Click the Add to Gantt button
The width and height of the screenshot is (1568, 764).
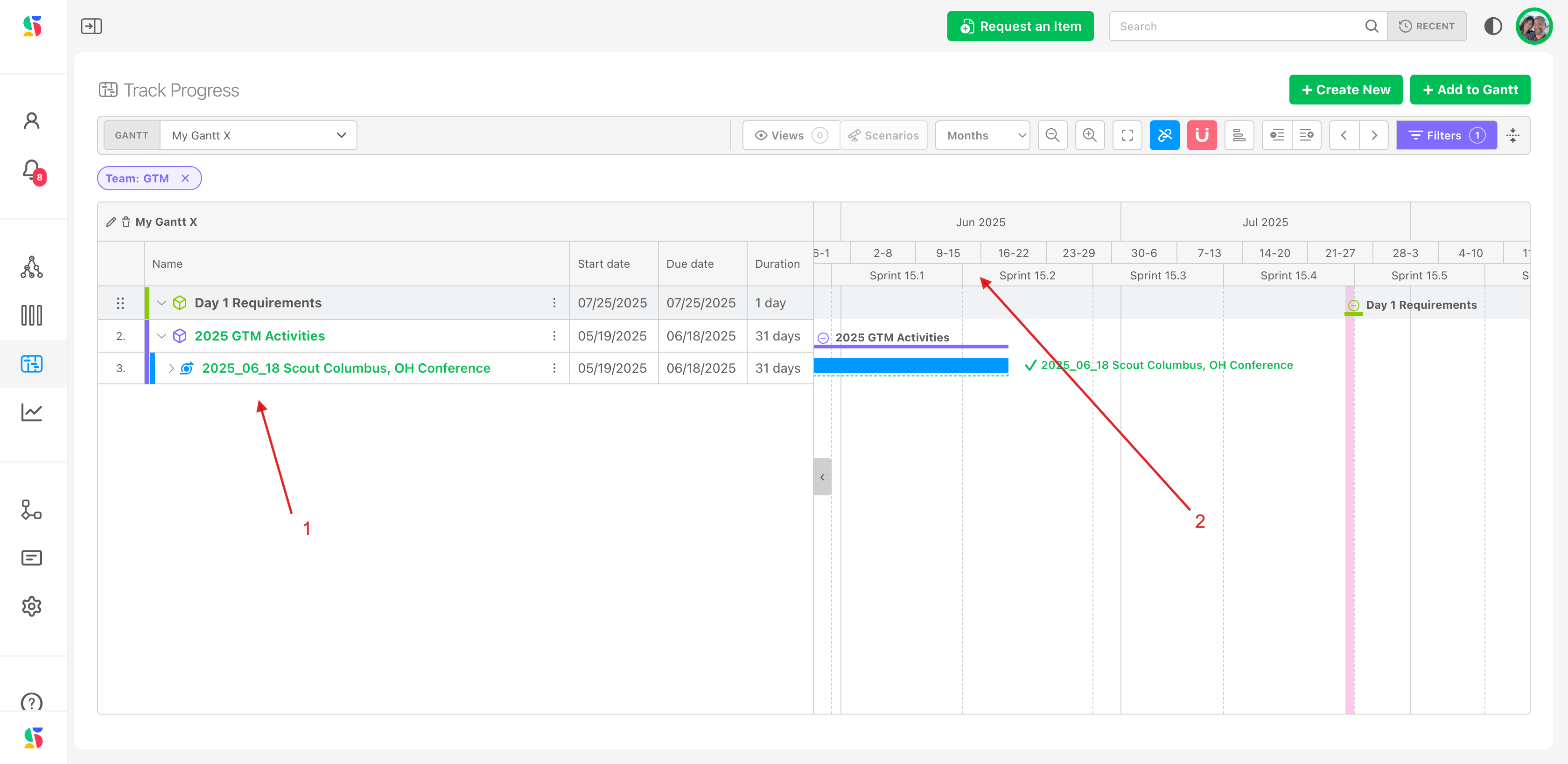click(x=1470, y=90)
